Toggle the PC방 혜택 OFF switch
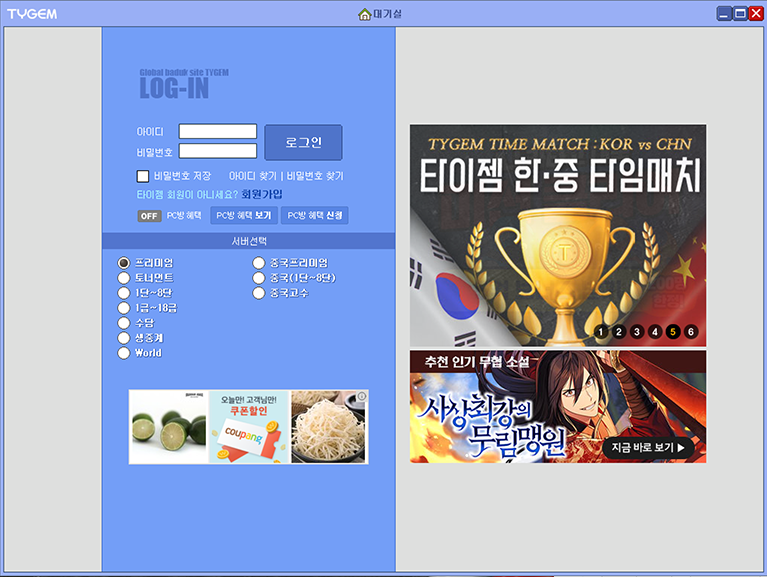 (x=149, y=216)
